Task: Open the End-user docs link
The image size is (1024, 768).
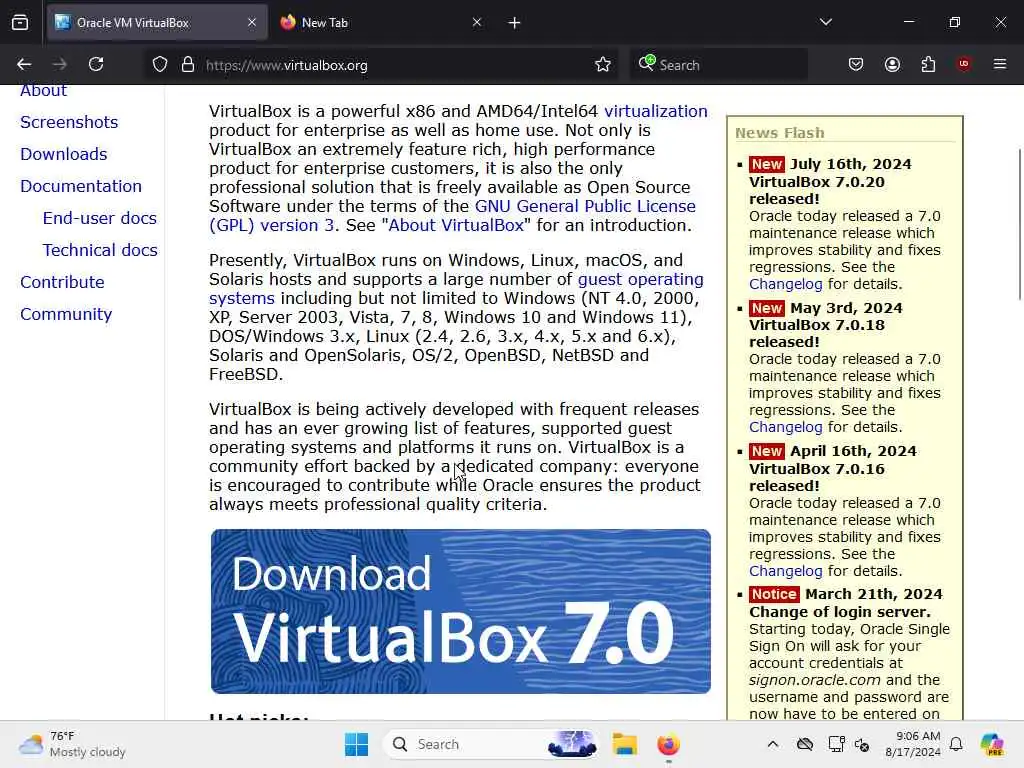Action: click(100, 218)
